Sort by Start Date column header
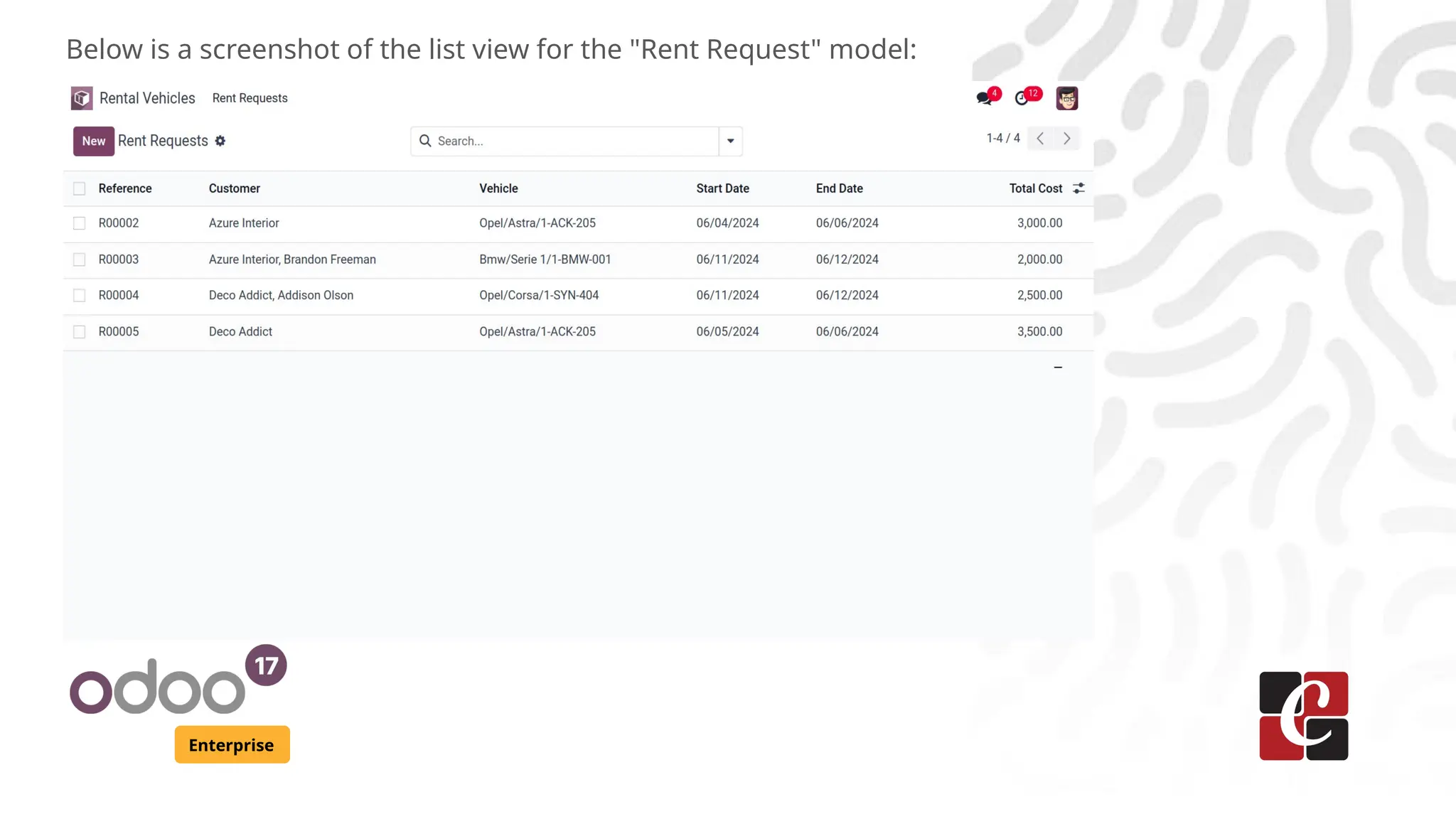Viewport: 1456px width, 819px height. [x=722, y=188]
